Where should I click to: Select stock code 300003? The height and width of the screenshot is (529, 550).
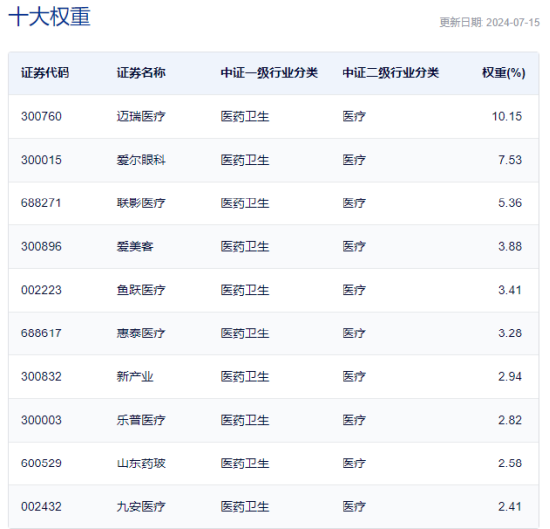point(41,420)
